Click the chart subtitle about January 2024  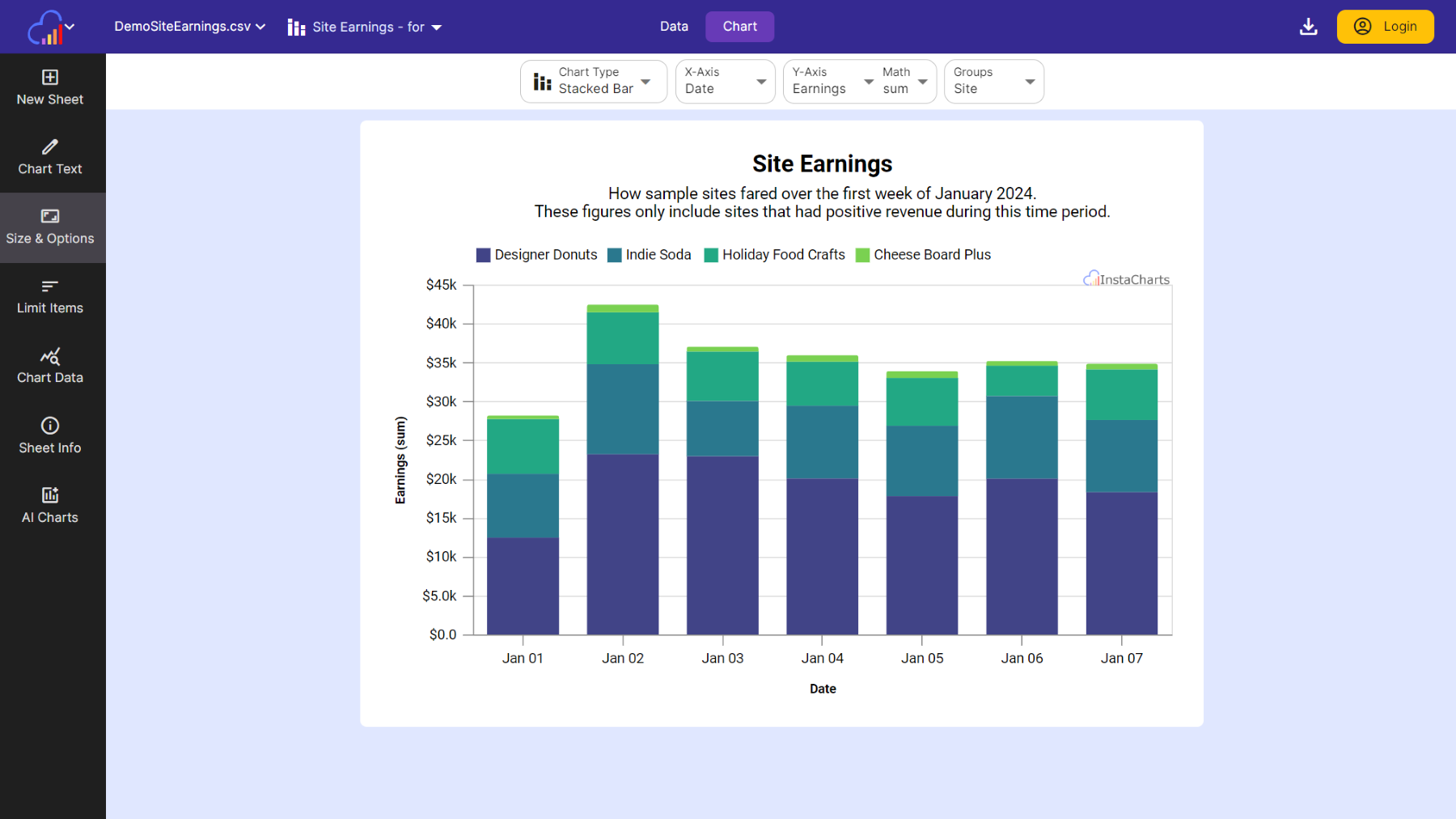(x=823, y=202)
